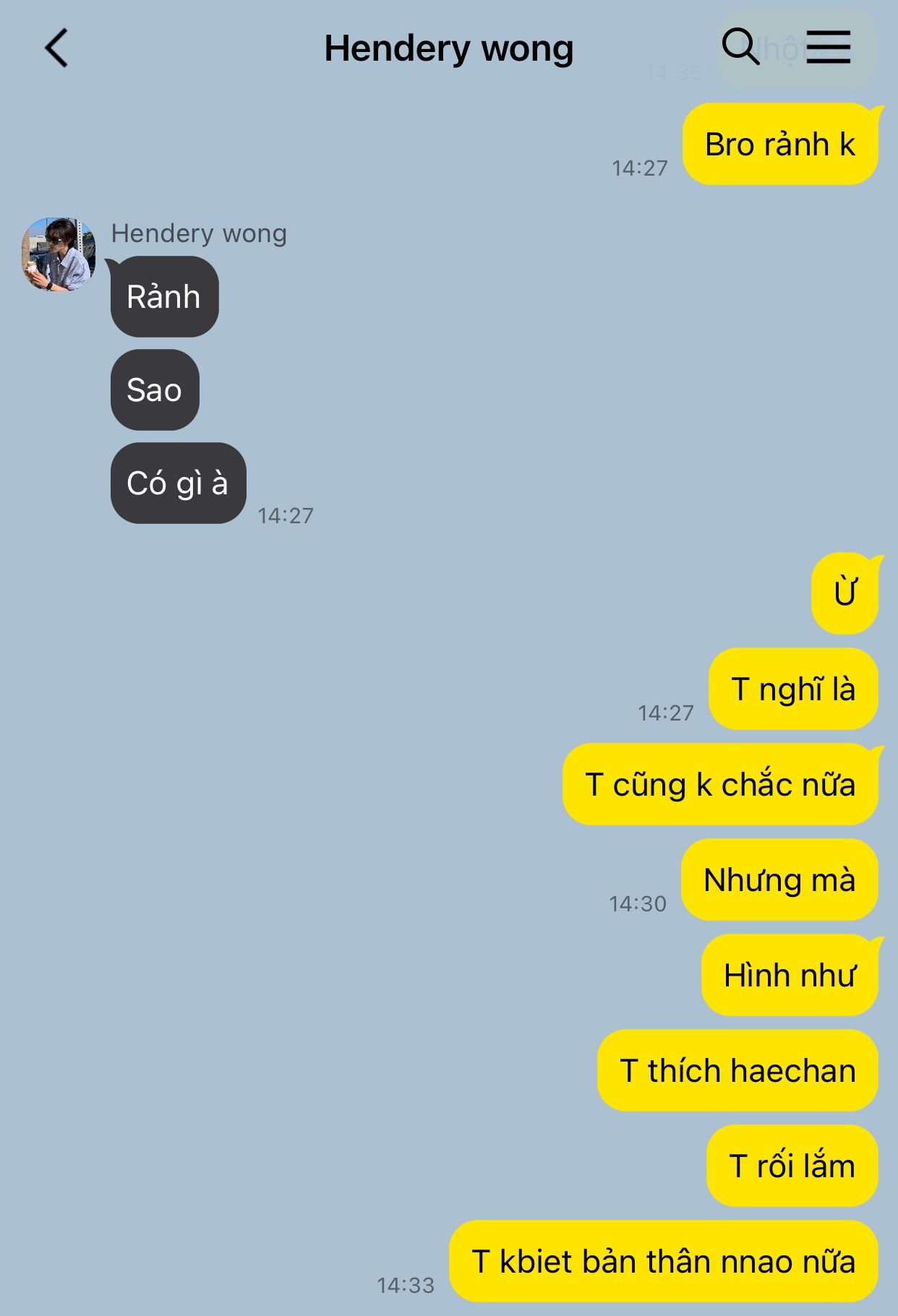Select the 'T thích haechan' message bubble
Viewport: 898px width, 1316px height.
click(737, 1070)
